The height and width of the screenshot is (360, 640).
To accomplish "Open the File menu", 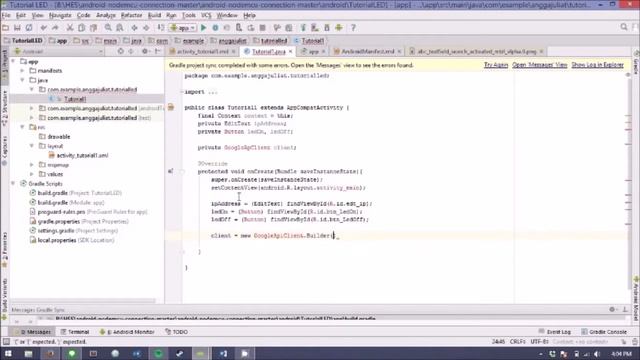I will point(6,15).
